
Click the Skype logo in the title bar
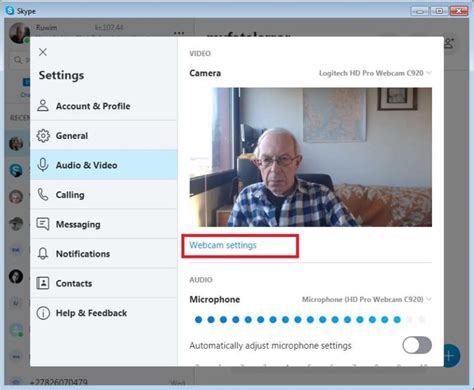[x=10, y=11]
